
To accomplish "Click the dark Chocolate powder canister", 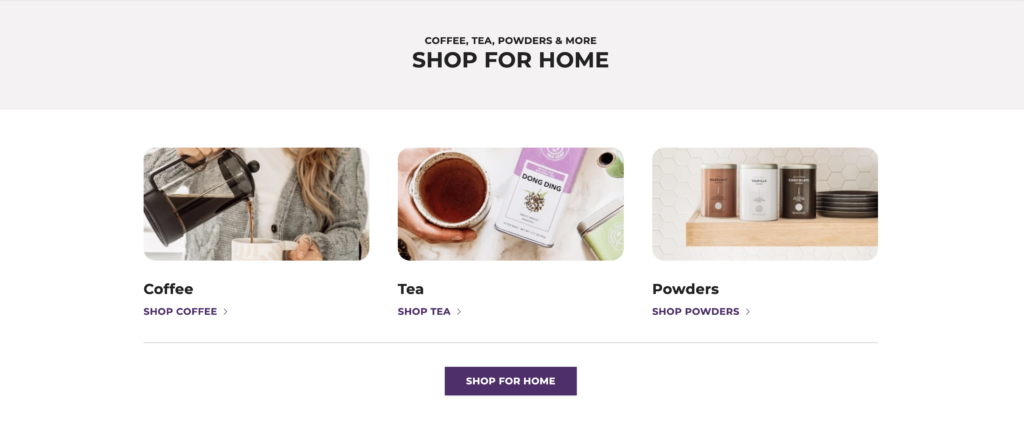I will [x=798, y=191].
